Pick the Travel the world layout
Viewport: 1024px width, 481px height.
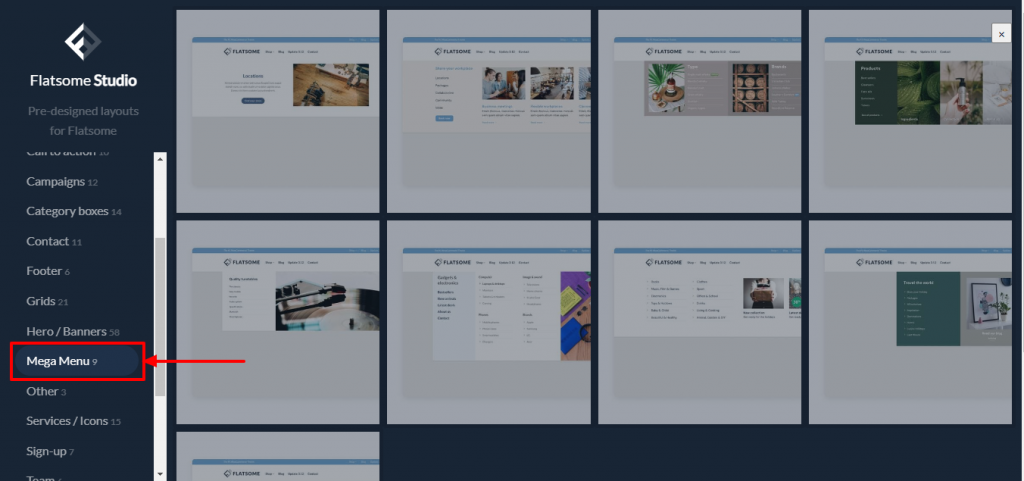pyautogui.click(x=910, y=322)
